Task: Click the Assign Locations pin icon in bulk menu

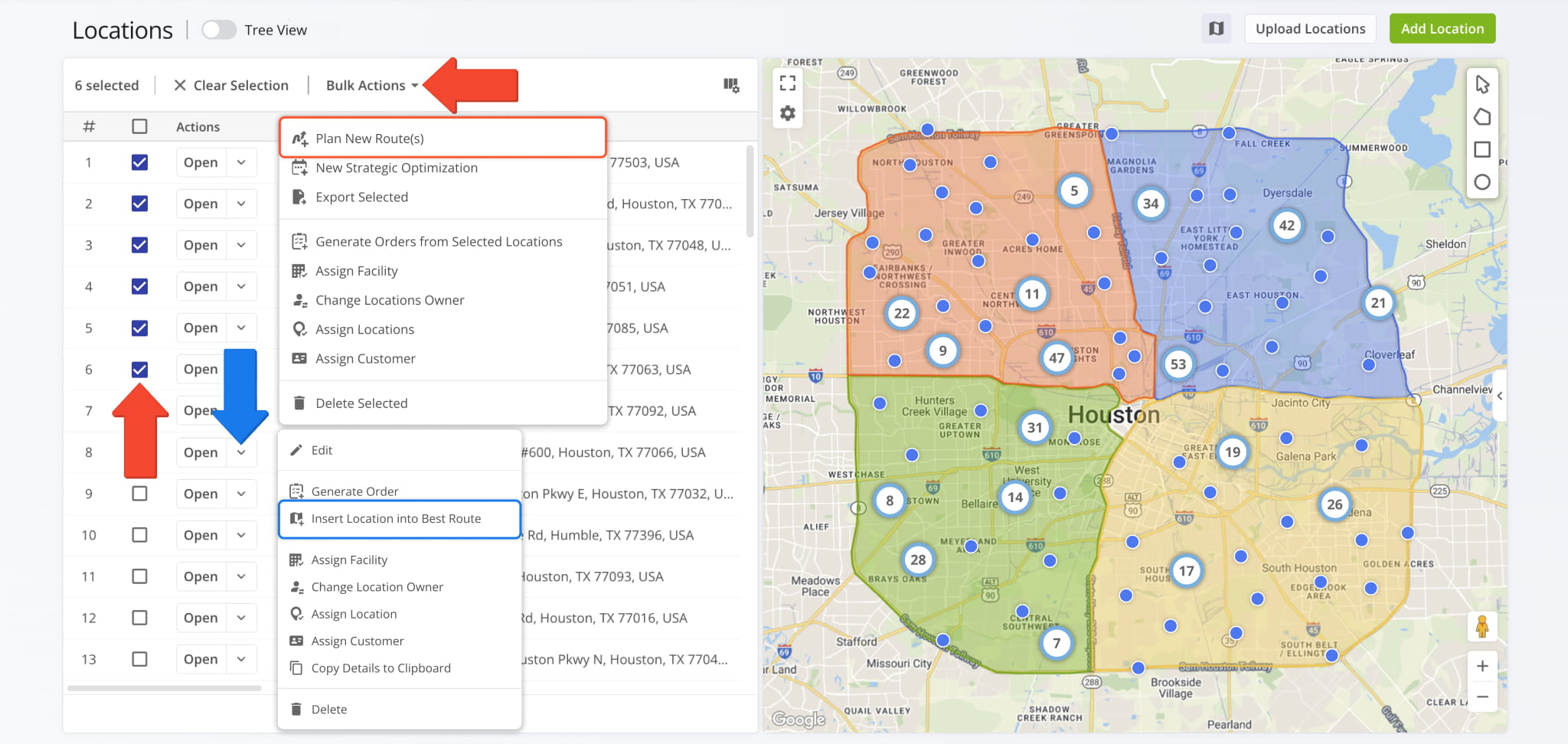Action: [x=299, y=329]
